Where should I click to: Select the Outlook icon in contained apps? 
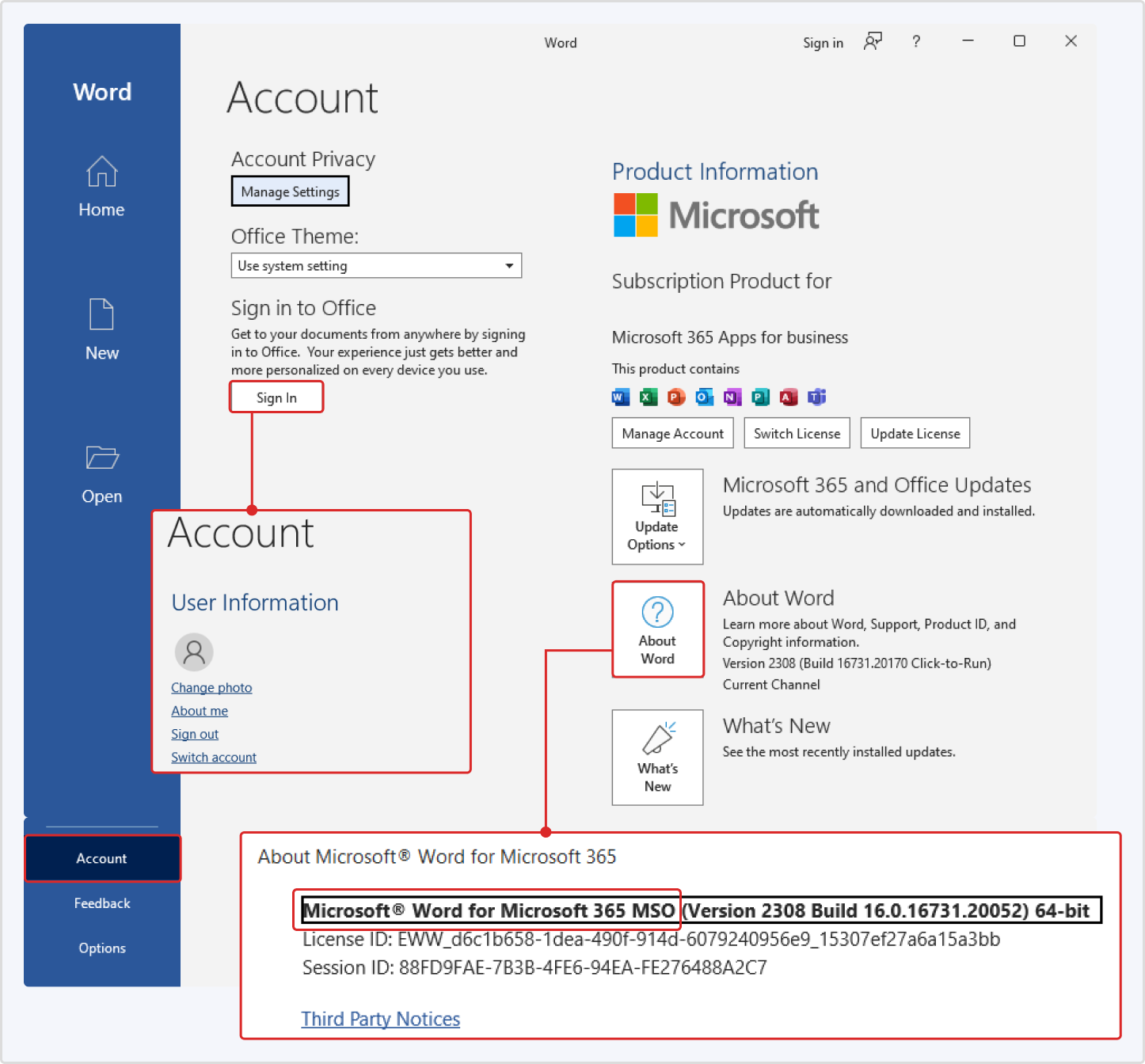(x=704, y=397)
